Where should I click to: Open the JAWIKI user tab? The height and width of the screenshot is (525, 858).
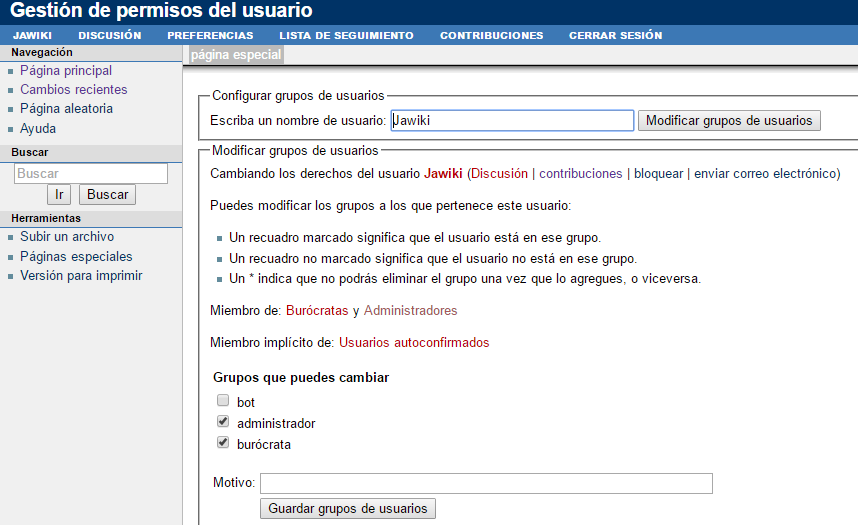pyautogui.click(x=32, y=35)
